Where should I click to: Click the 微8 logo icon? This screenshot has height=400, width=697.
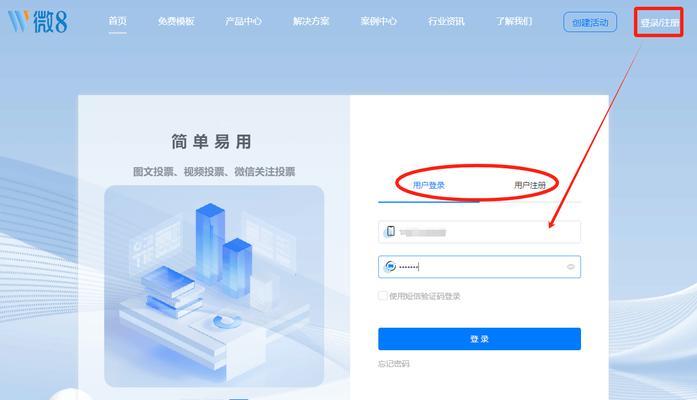click(38, 21)
